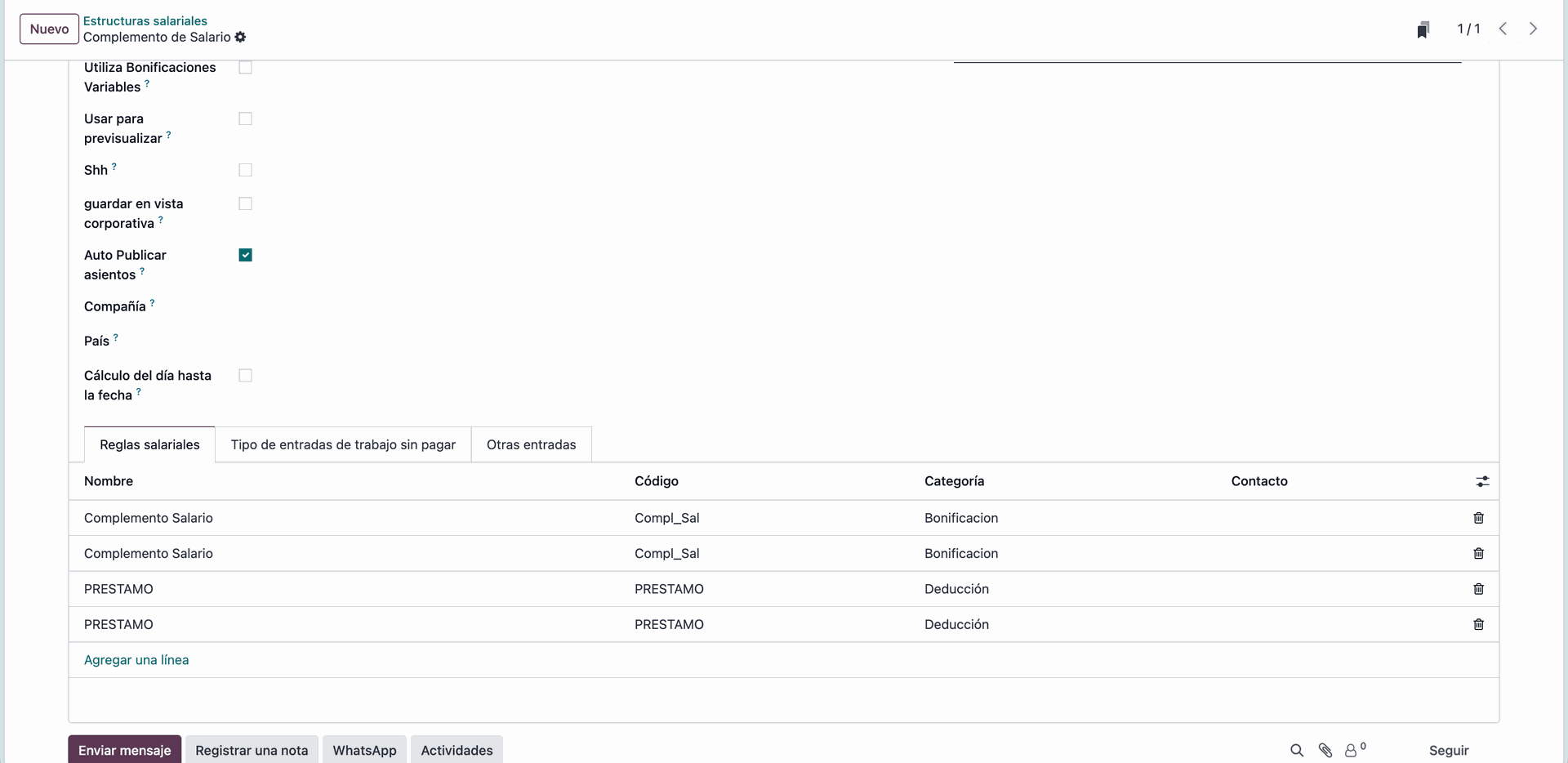Delete the first Complemento Salario row

click(x=1478, y=518)
